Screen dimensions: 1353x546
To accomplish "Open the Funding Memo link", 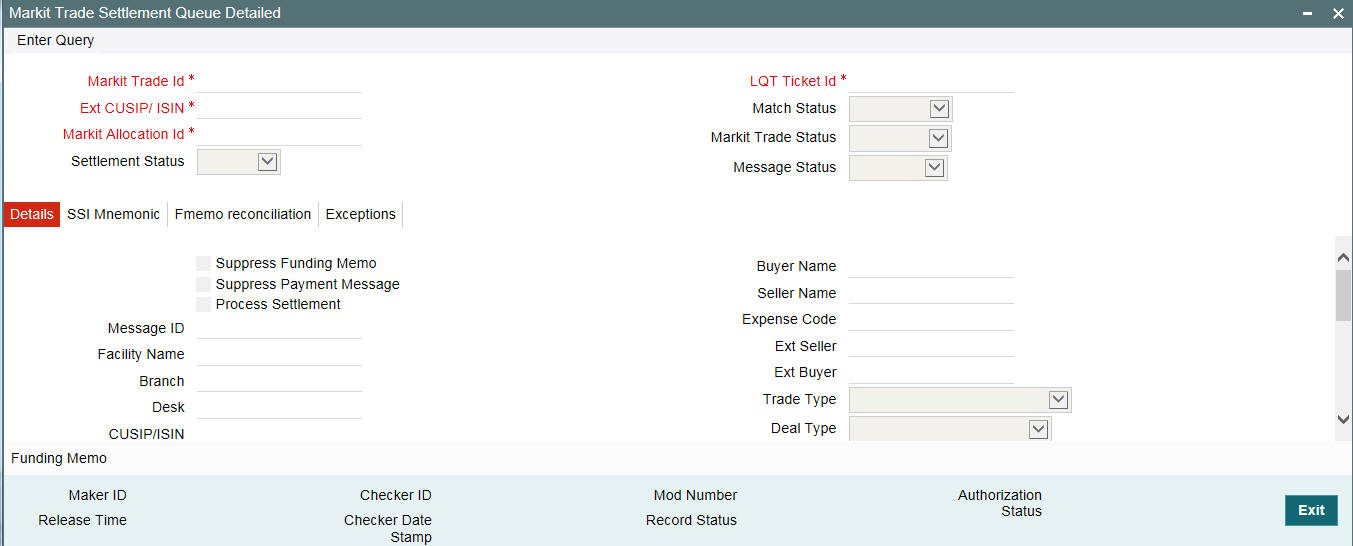I will [x=59, y=458].
